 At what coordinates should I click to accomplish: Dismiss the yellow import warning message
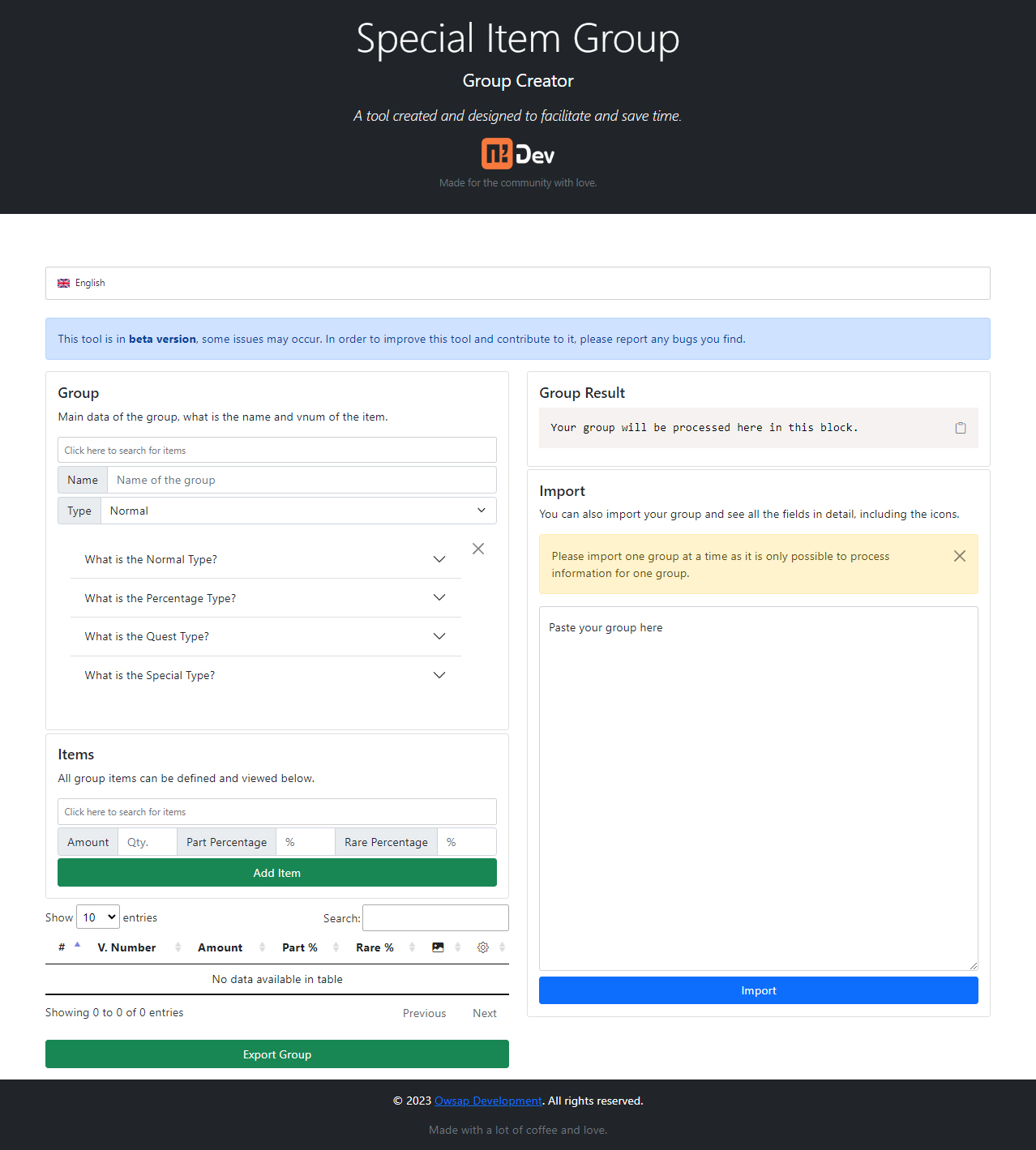click(x=960, y=556)
